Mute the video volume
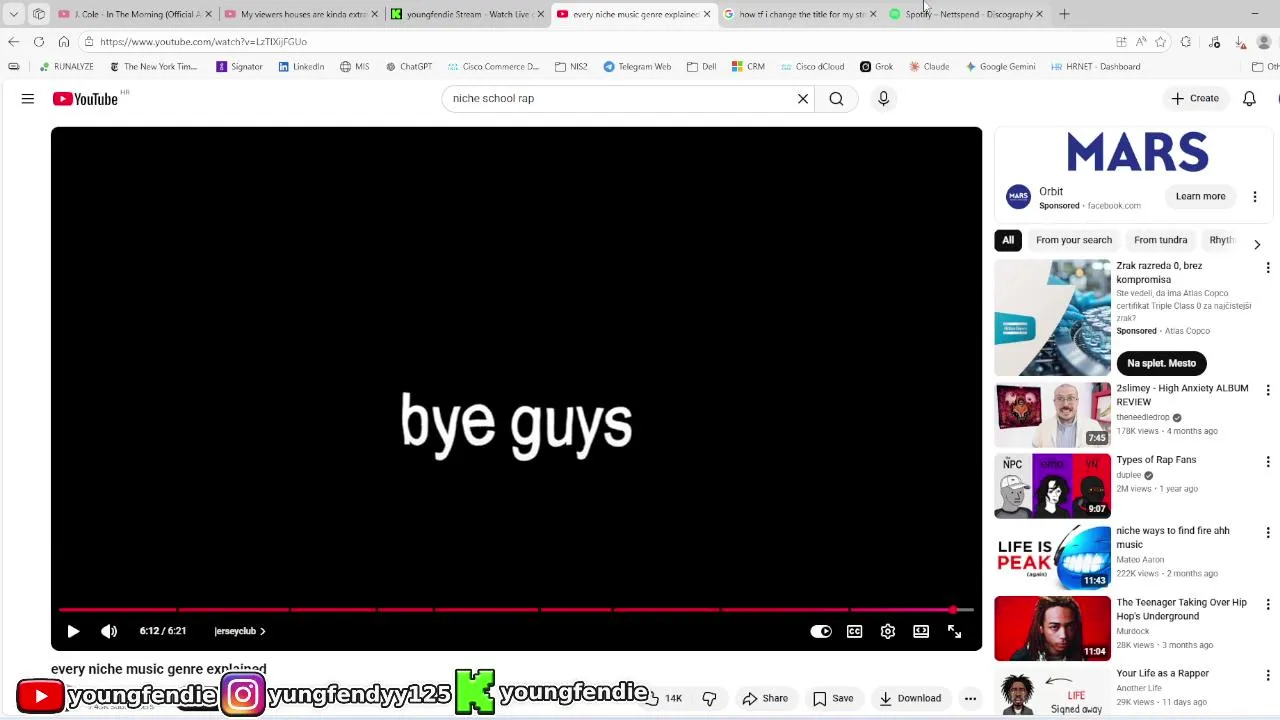Image resolution: width=1280 pixels, height=720 pixels. tap(109, 631)
